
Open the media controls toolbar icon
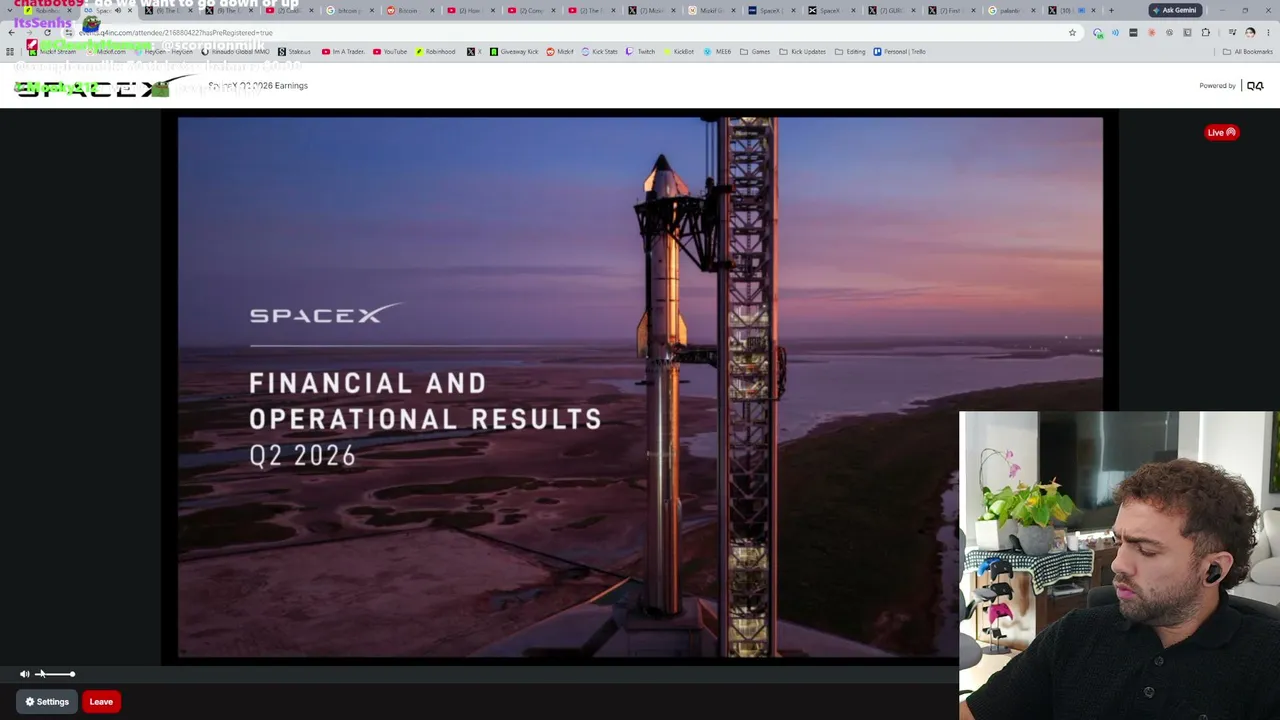click(1232, 33)
